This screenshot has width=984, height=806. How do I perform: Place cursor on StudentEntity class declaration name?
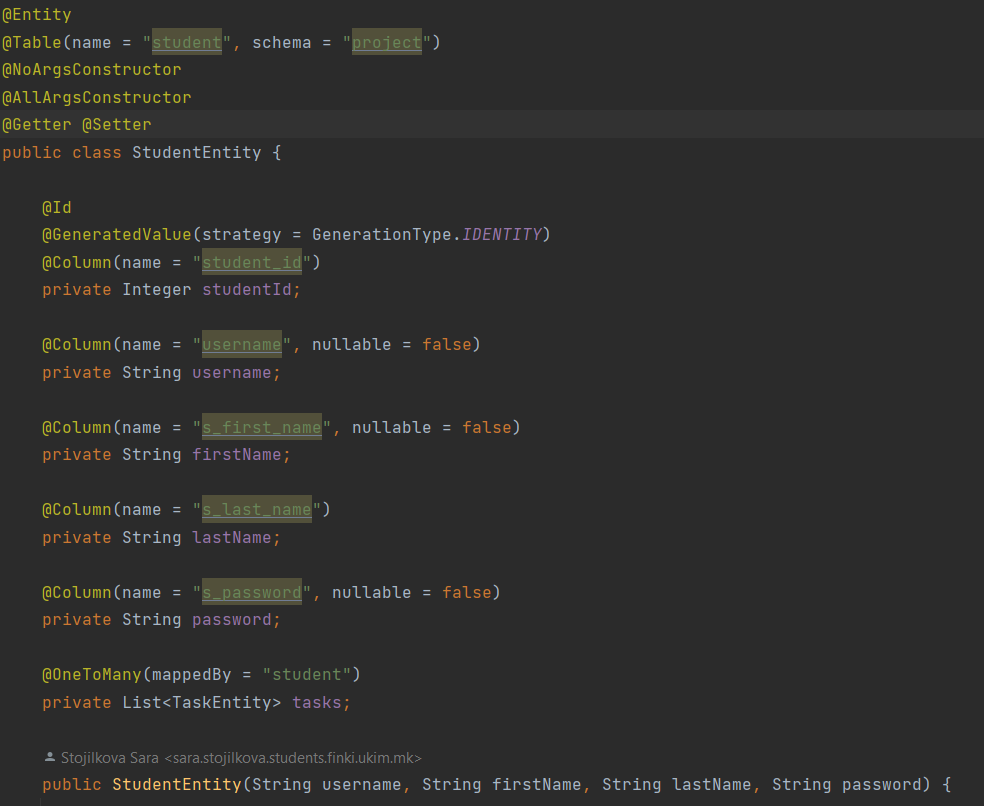point(196,153)
